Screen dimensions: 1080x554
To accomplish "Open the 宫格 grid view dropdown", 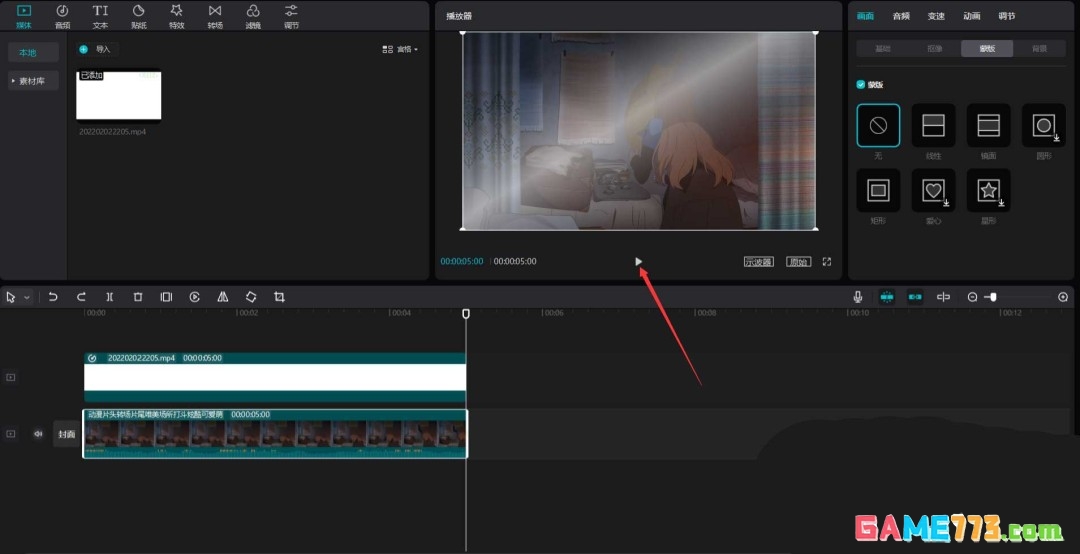I will click(x=400, y=50).
